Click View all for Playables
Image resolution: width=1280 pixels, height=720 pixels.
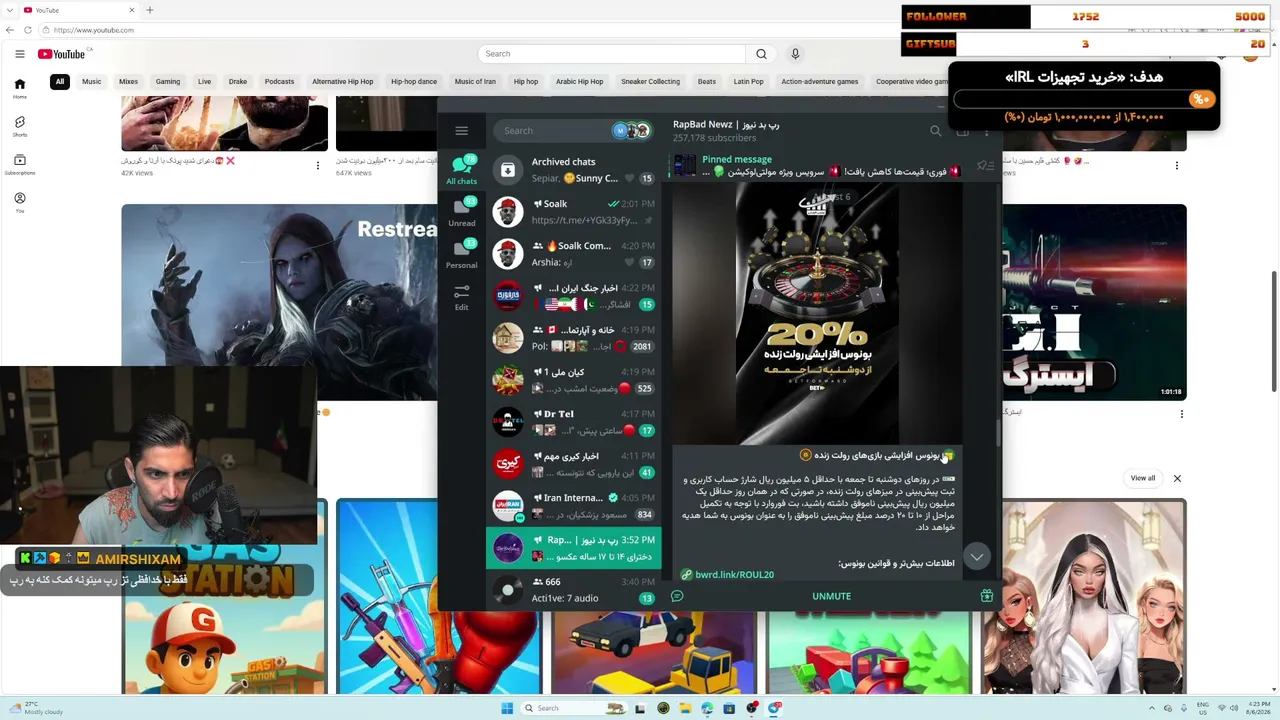[x=1143, y=479]
